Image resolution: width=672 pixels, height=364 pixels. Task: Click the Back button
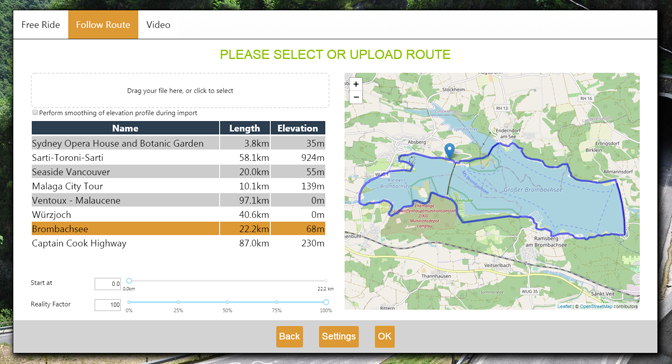tap(289, 337)
